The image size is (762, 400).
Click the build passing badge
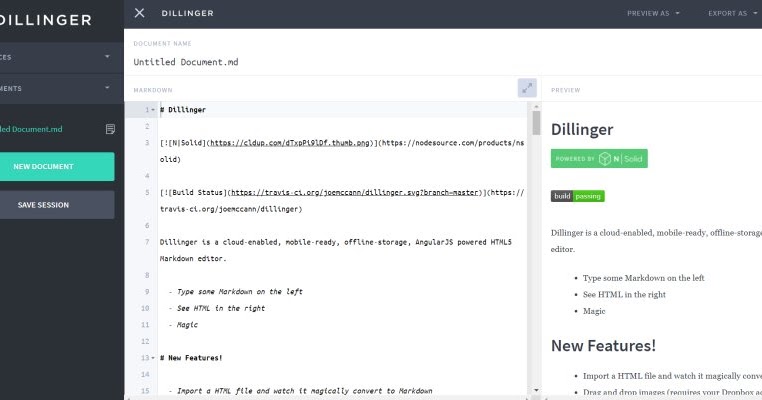pos(578,196)
